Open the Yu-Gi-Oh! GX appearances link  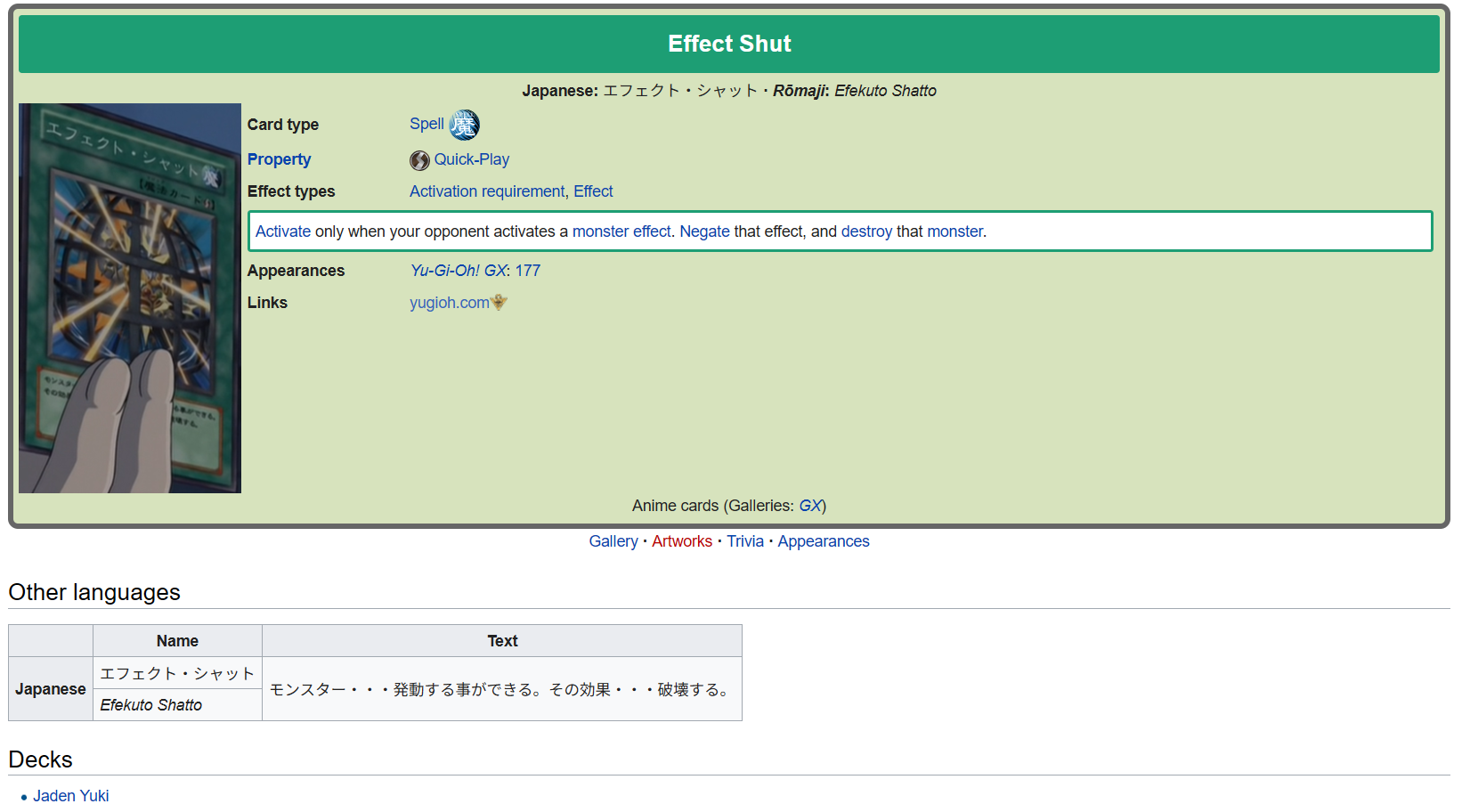pyautogui.click(x=459, y=271)
